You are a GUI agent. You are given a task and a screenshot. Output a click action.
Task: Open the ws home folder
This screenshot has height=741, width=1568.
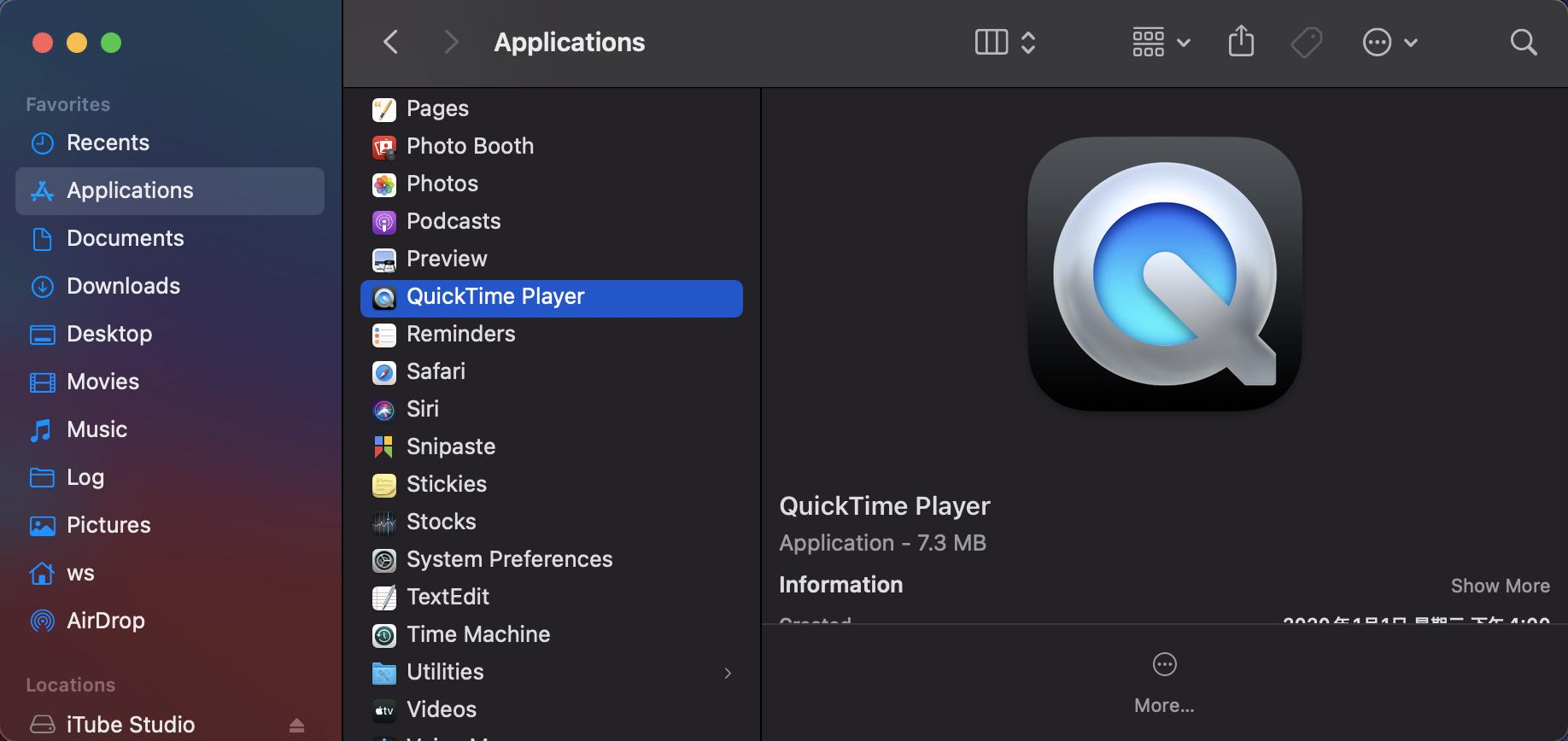170,573
